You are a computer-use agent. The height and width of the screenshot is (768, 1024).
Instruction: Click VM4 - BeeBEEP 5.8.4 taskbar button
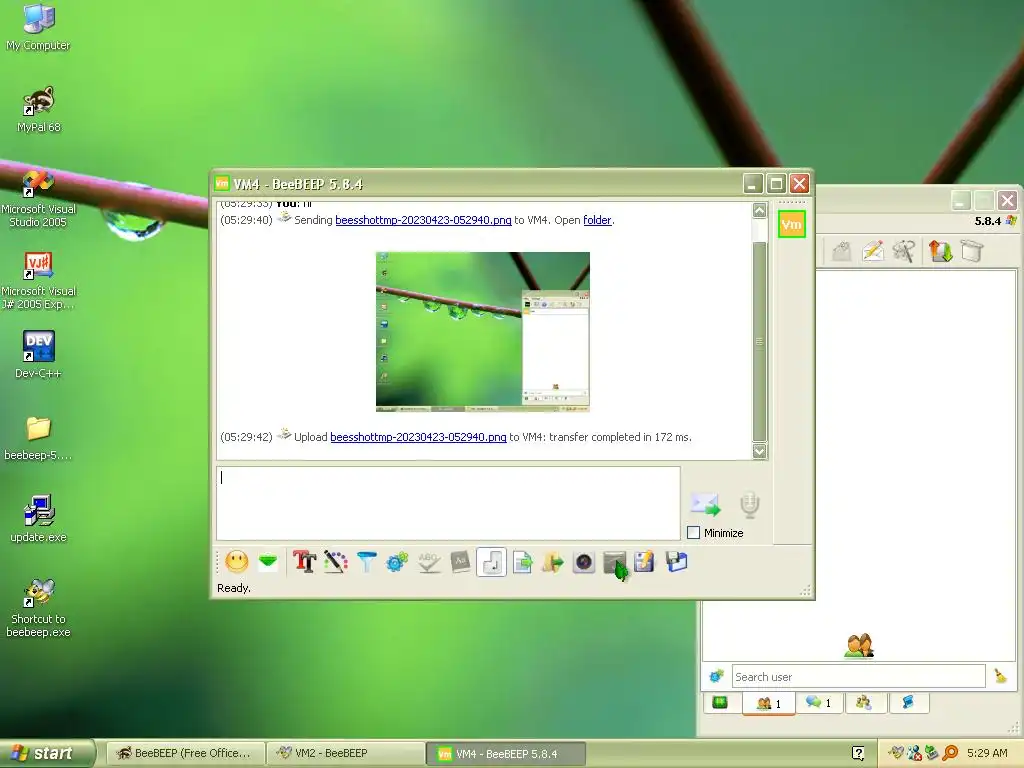506,754
